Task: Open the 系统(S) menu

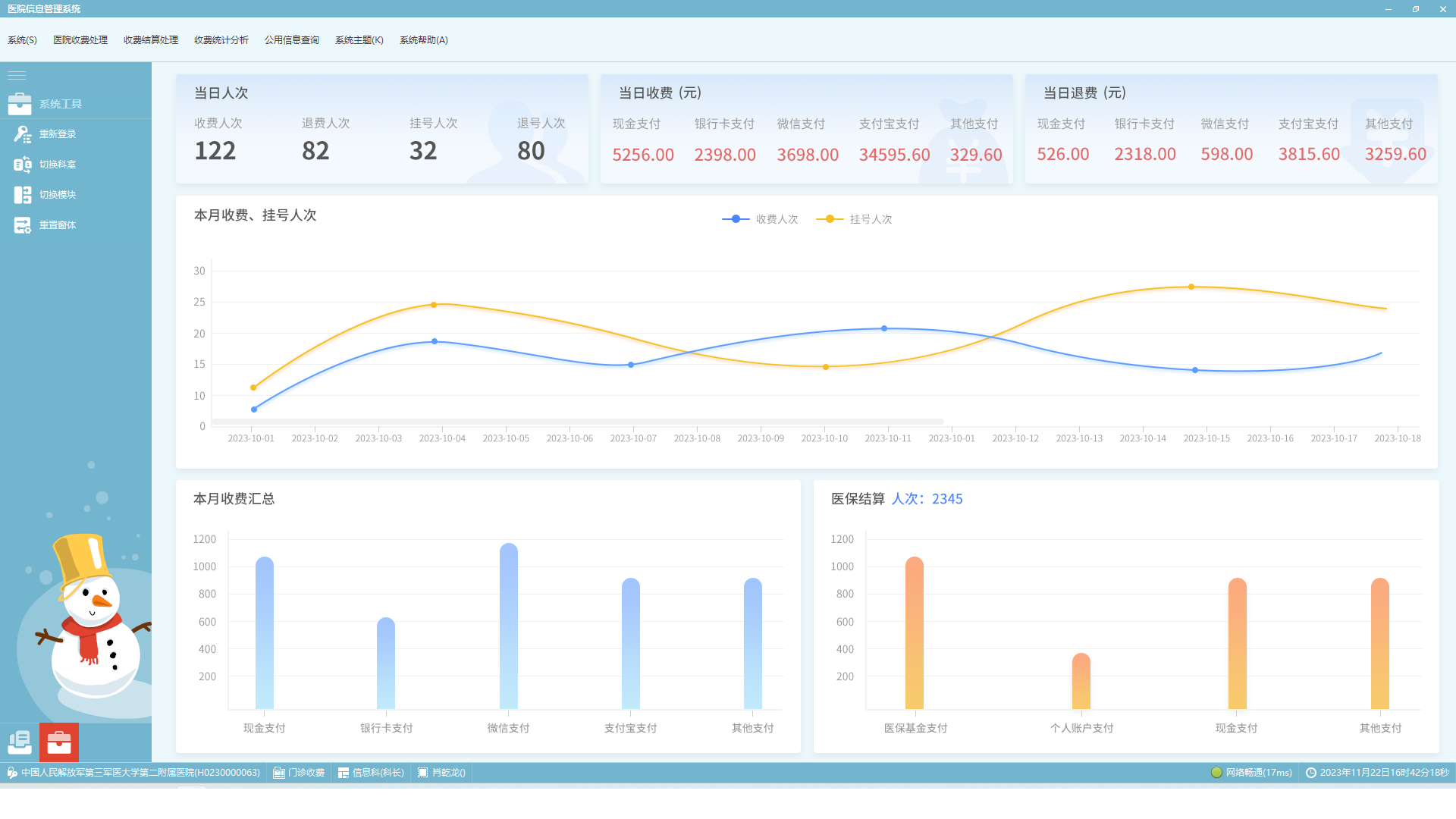Action: (x=22, y=40)
